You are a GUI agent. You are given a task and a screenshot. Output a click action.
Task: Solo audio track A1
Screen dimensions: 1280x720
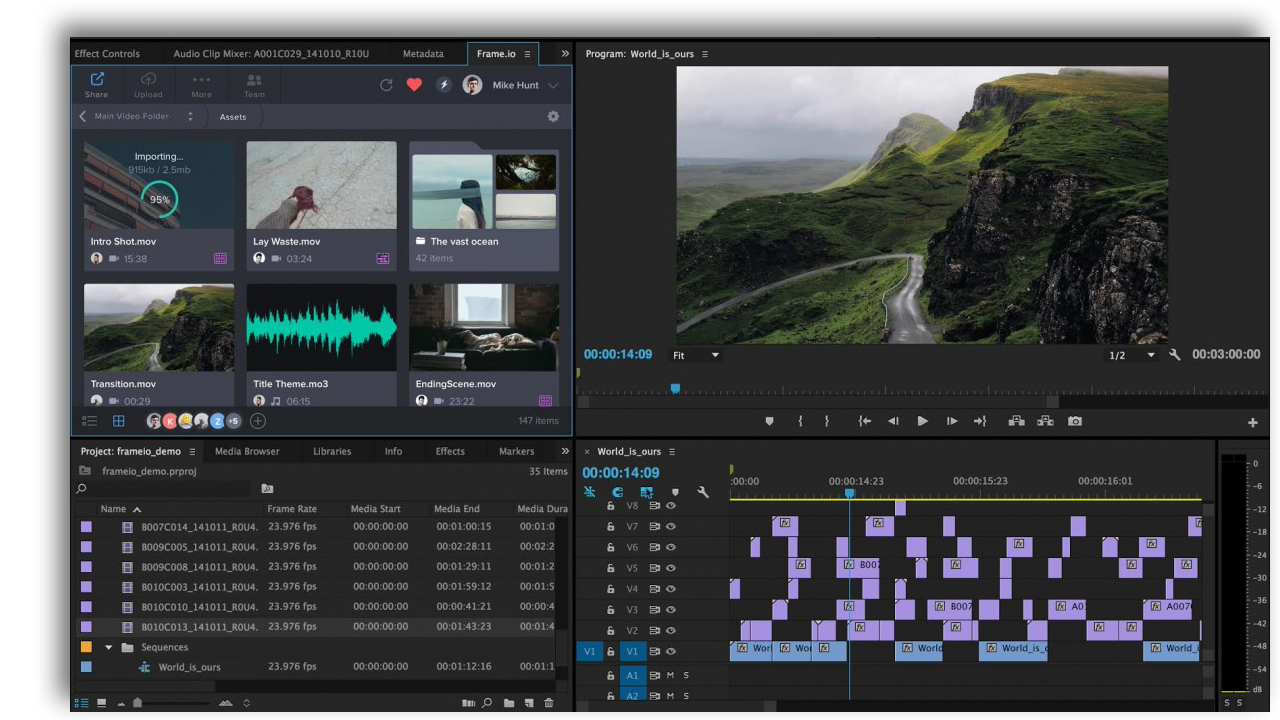click(x=686, y=675)
